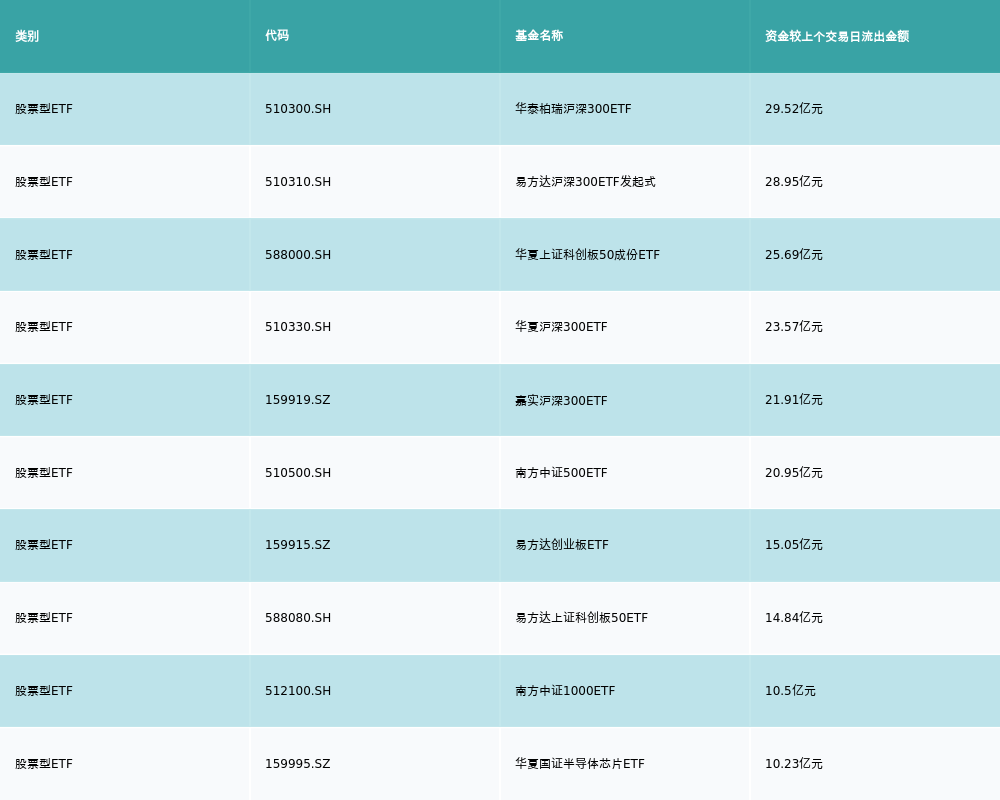The height and width of the screenshot is (800, 1000).
Task: Click the 代码 column header
Action: (x=277, y=36)
